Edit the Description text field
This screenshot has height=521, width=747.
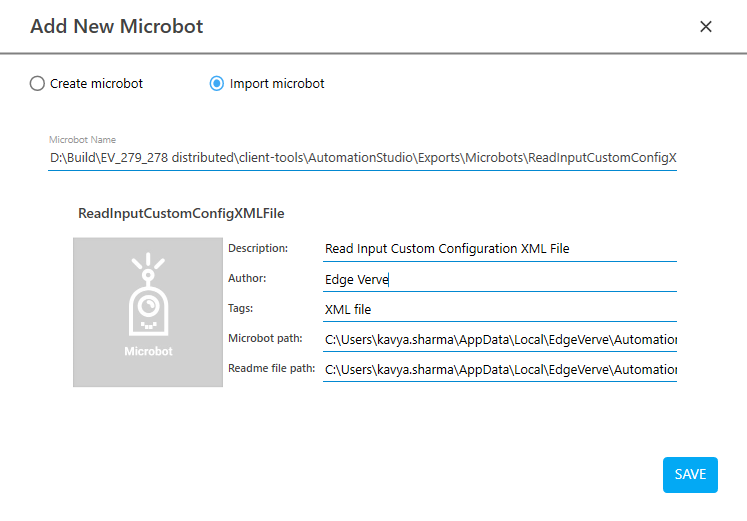point(499,249)
